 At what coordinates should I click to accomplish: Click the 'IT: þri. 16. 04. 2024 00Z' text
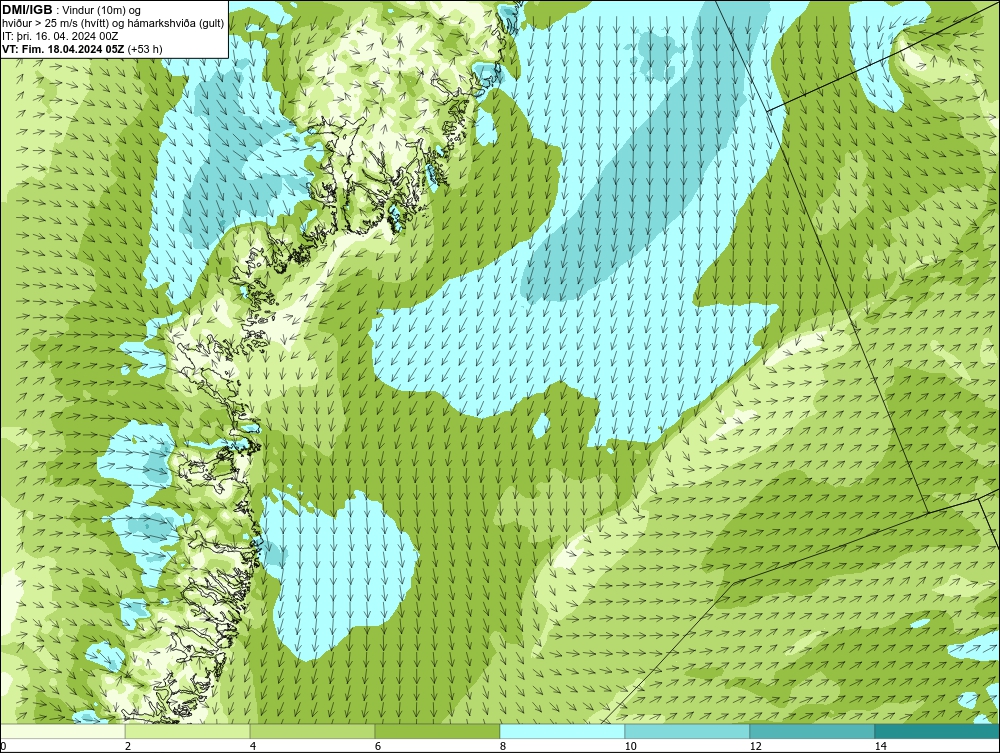click(x=60, y=36)
